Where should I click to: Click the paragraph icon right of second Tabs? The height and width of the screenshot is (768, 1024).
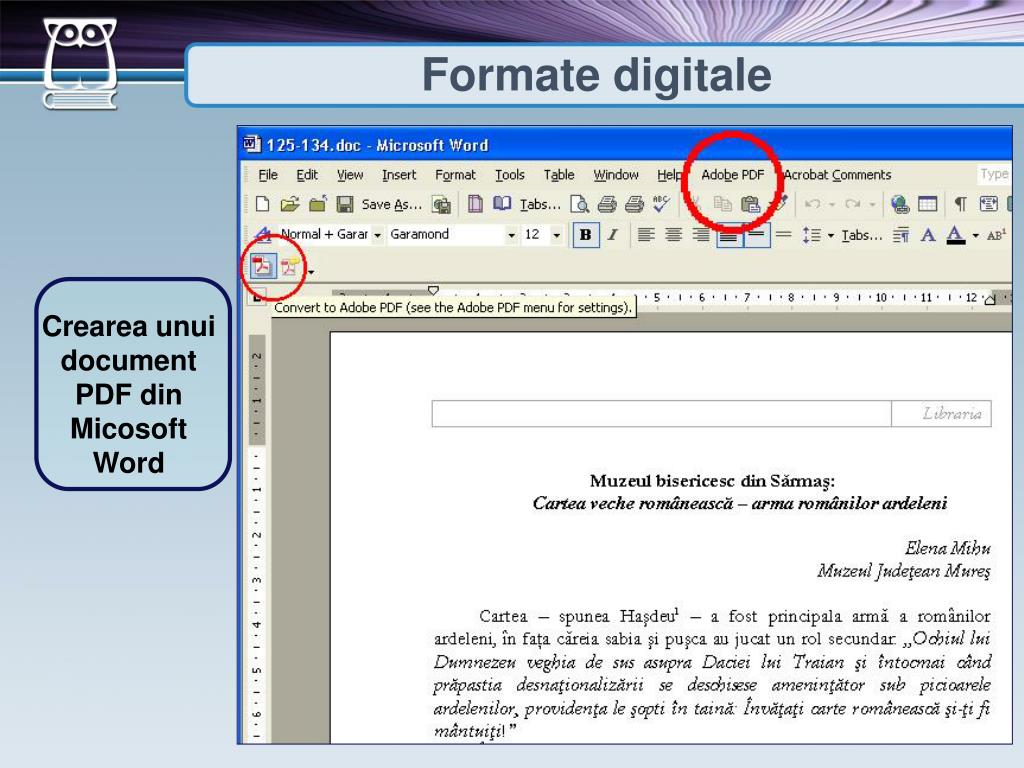coord(901,235)
